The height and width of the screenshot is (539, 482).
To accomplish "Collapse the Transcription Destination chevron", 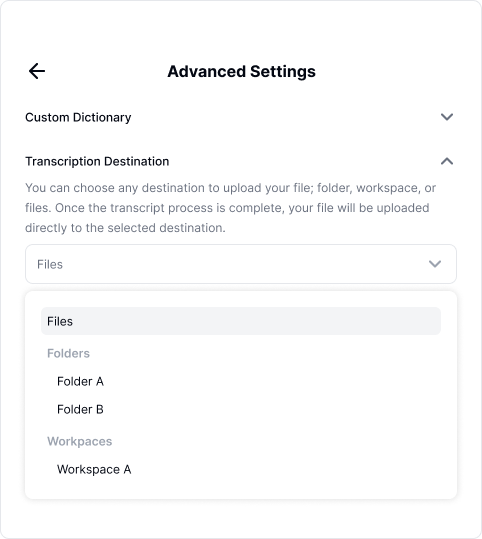I will [x=447, y=161].
